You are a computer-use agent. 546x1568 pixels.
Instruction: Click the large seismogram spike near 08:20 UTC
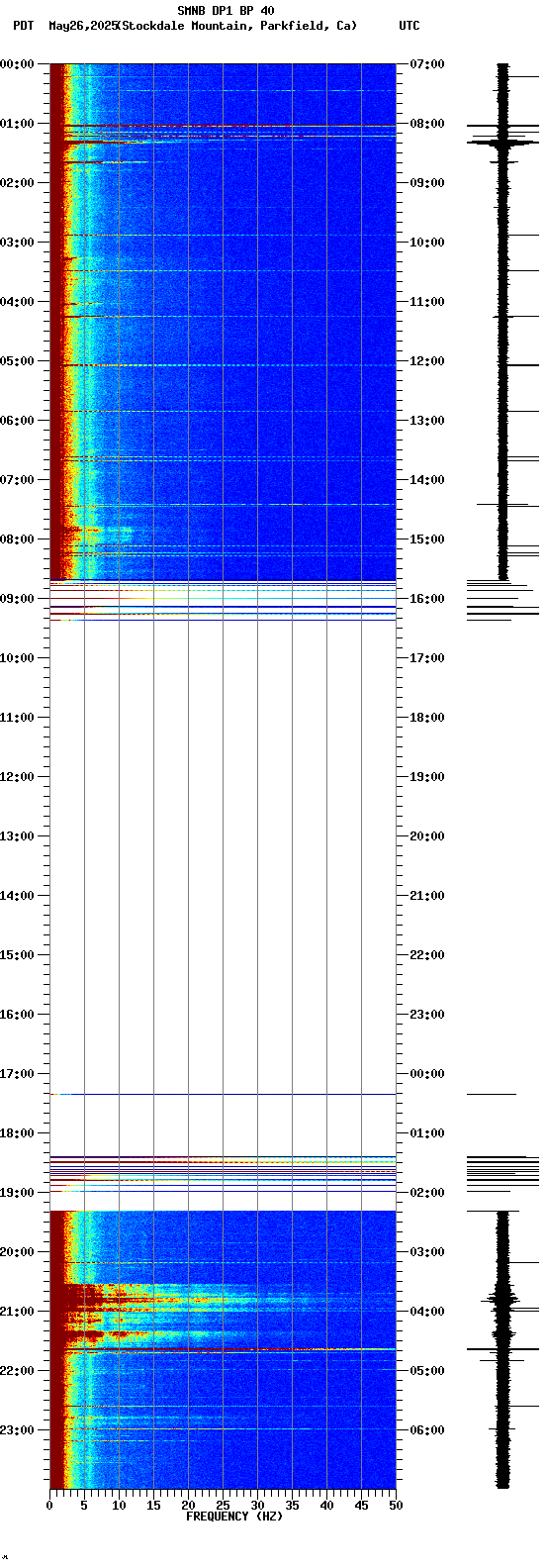coord(502,143)
